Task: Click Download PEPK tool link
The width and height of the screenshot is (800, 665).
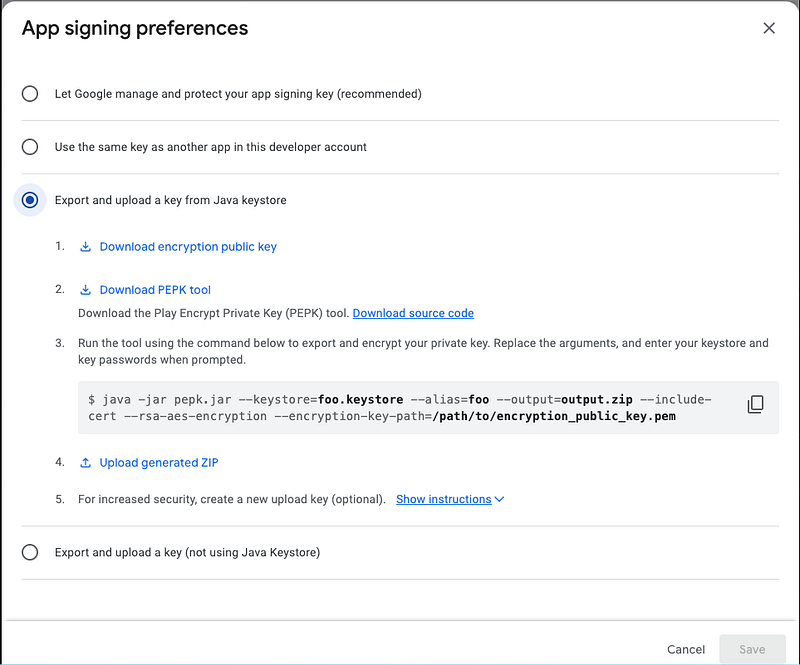Action: 155,290
